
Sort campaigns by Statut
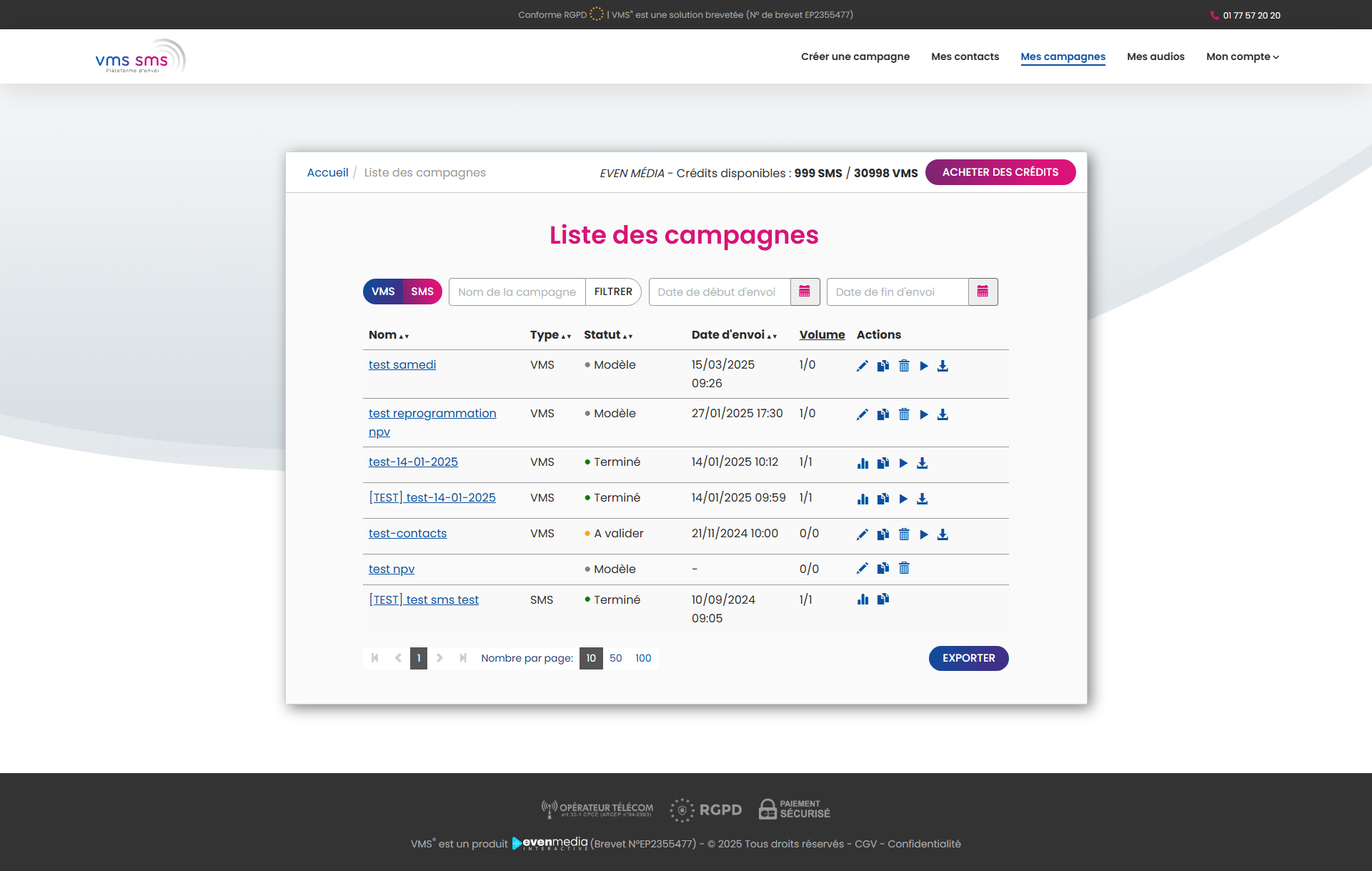(x=608, y=334)
